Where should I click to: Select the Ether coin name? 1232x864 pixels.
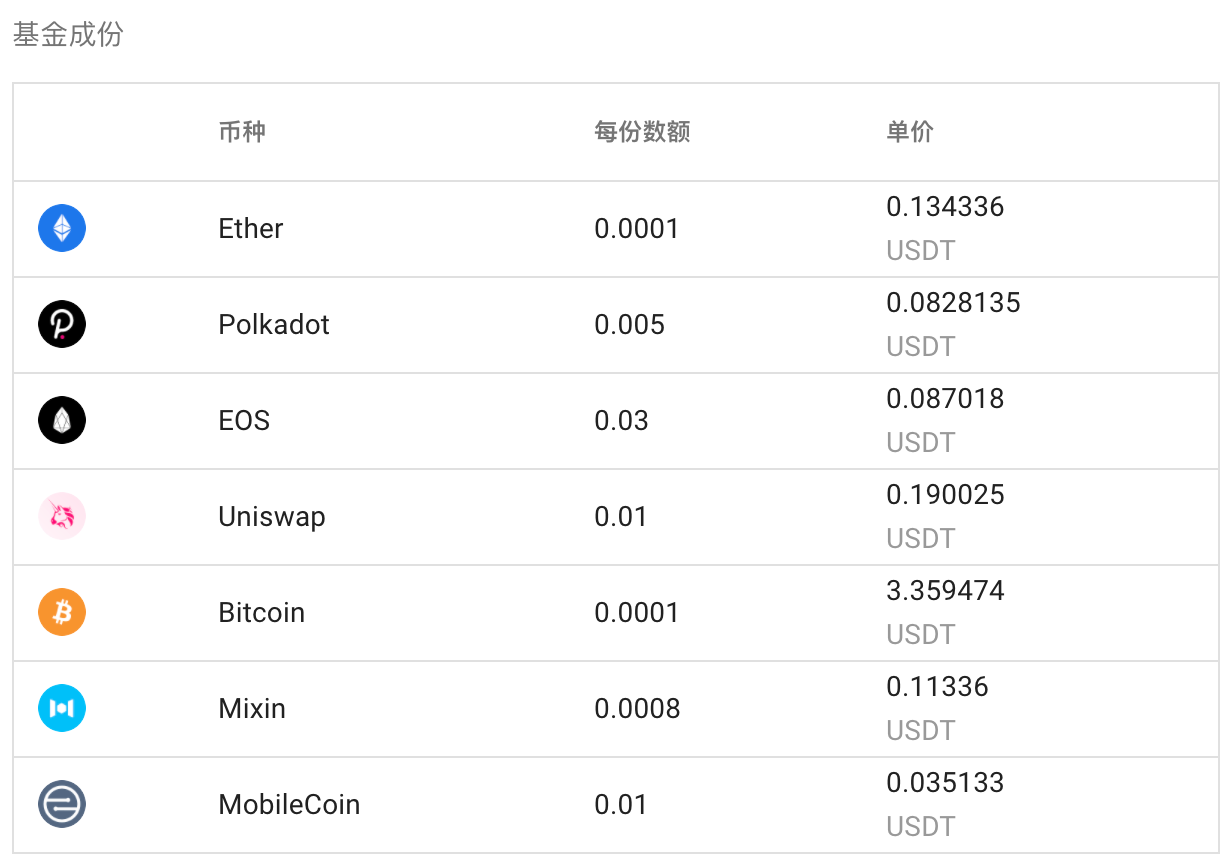[251, 229]
